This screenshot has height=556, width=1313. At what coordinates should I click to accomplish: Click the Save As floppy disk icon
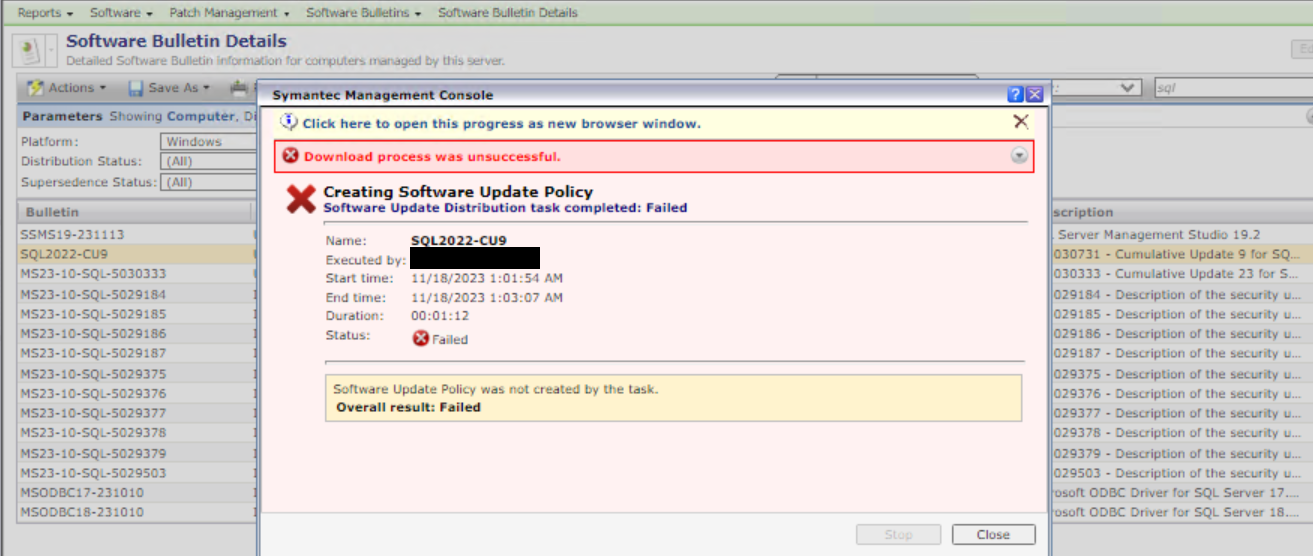[x=136, y=88]
